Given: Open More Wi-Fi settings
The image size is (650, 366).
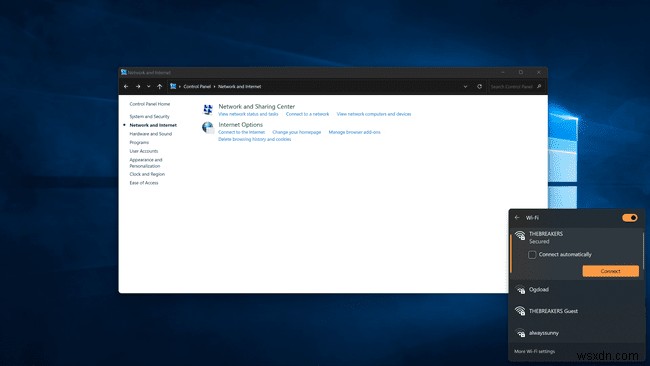Looking at the screenshot, I should [534, 351].
